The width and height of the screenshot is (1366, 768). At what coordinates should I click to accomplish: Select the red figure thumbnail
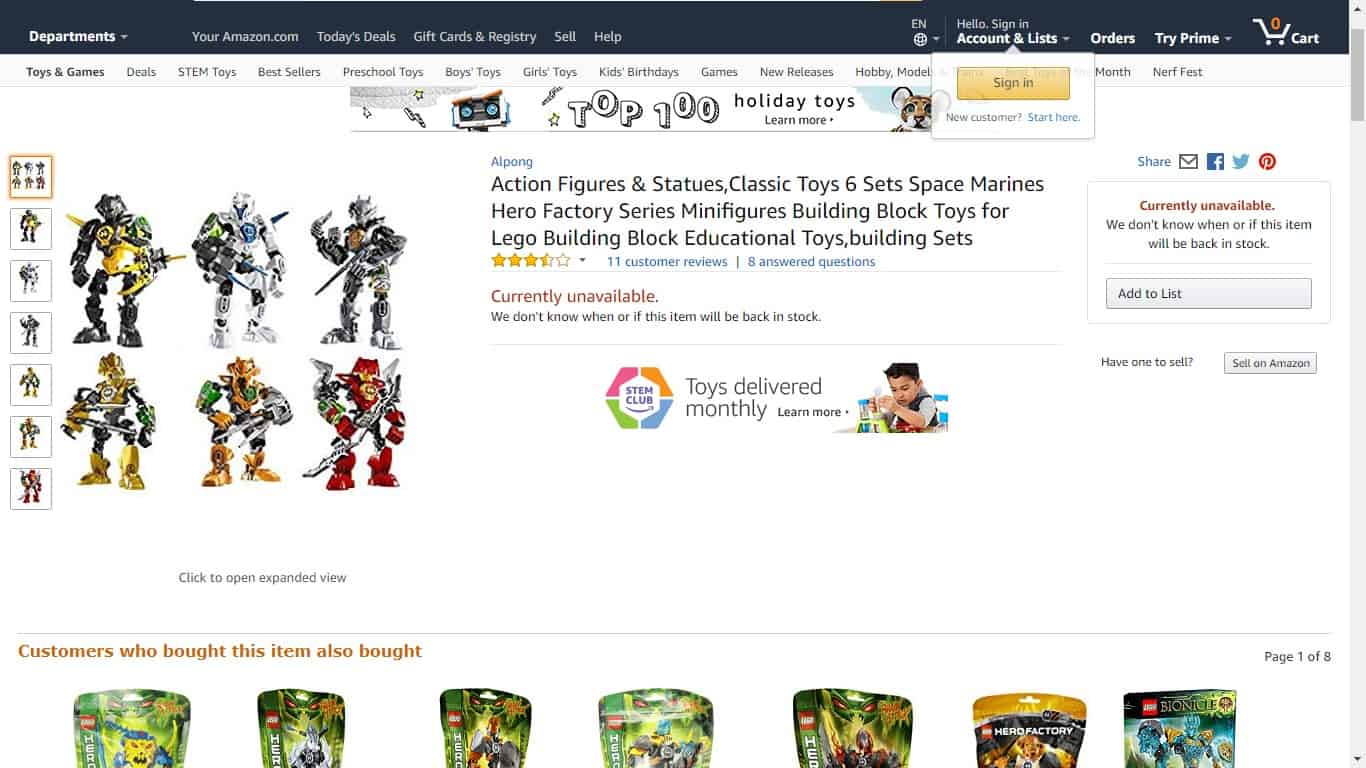(x=31, y=488)
